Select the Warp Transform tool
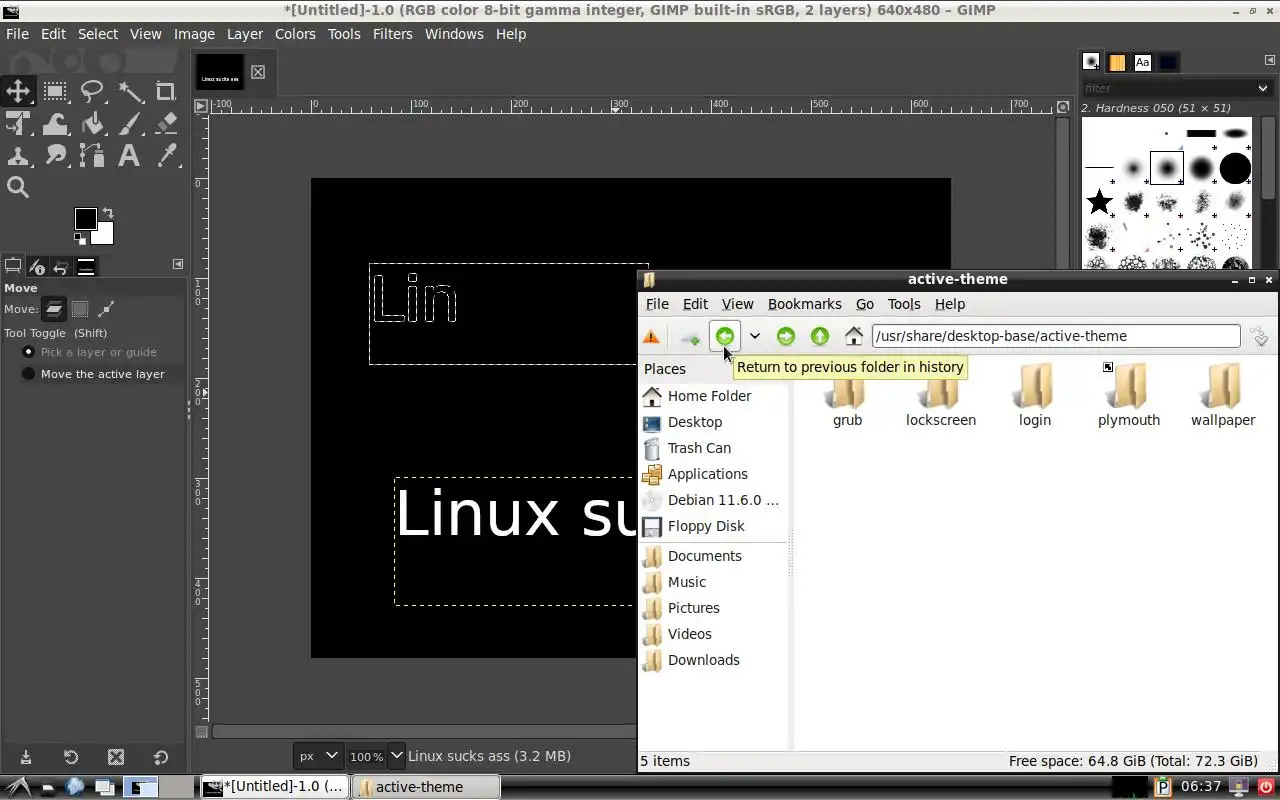This screenshot has width=1280, height=800. (x=55, y=124)
